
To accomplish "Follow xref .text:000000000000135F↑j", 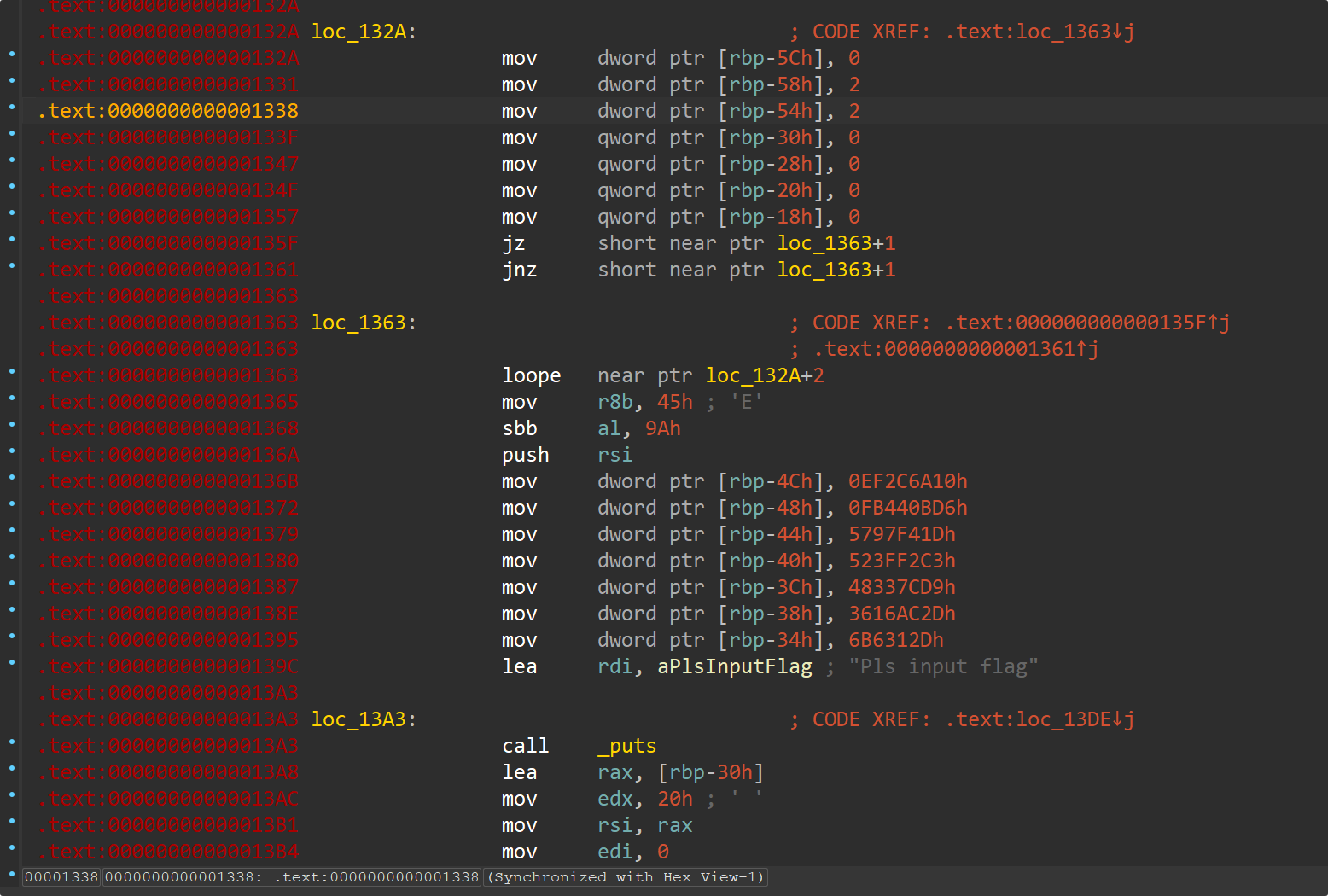I will (1088, 323).
